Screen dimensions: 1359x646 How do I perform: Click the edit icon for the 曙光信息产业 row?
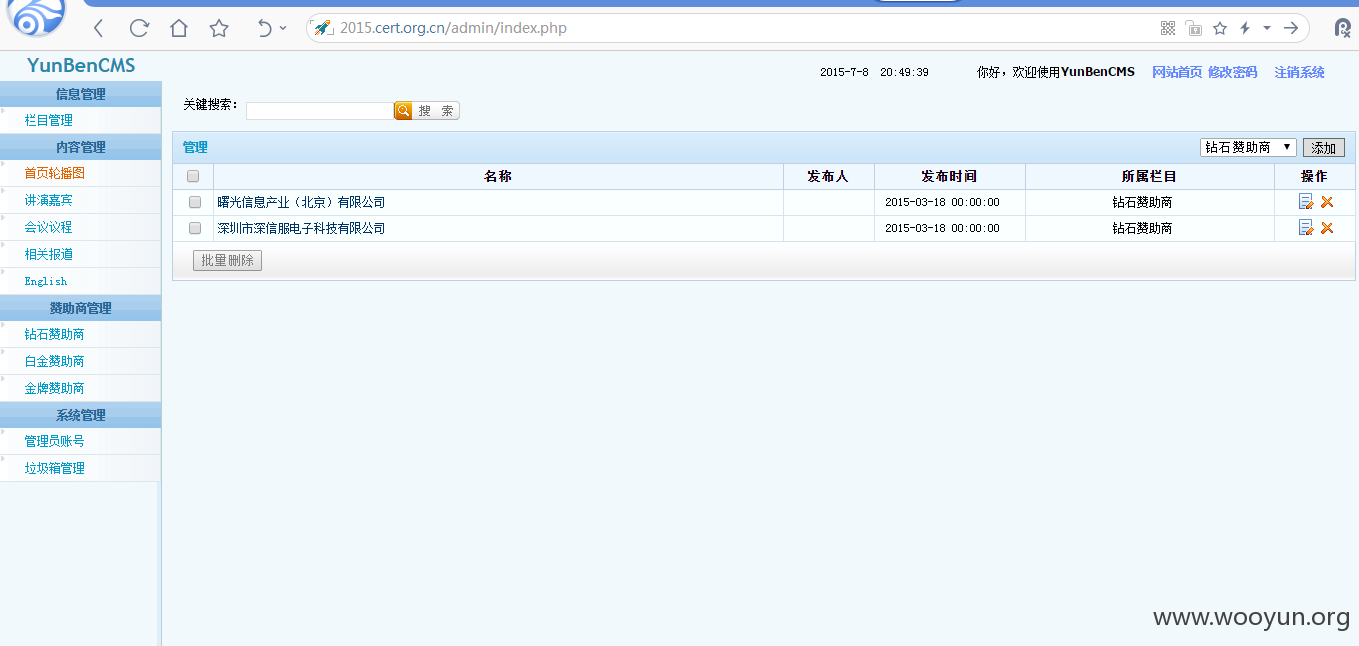tap(1306, 202)
